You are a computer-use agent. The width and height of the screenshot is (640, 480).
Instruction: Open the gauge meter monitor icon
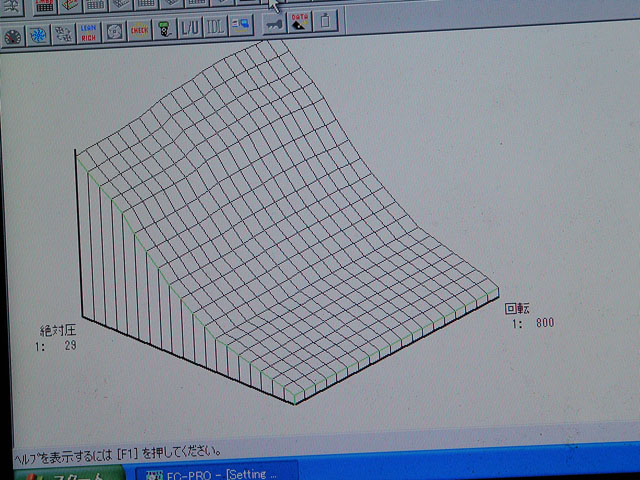pyautogui.click(x=13, y=37)
